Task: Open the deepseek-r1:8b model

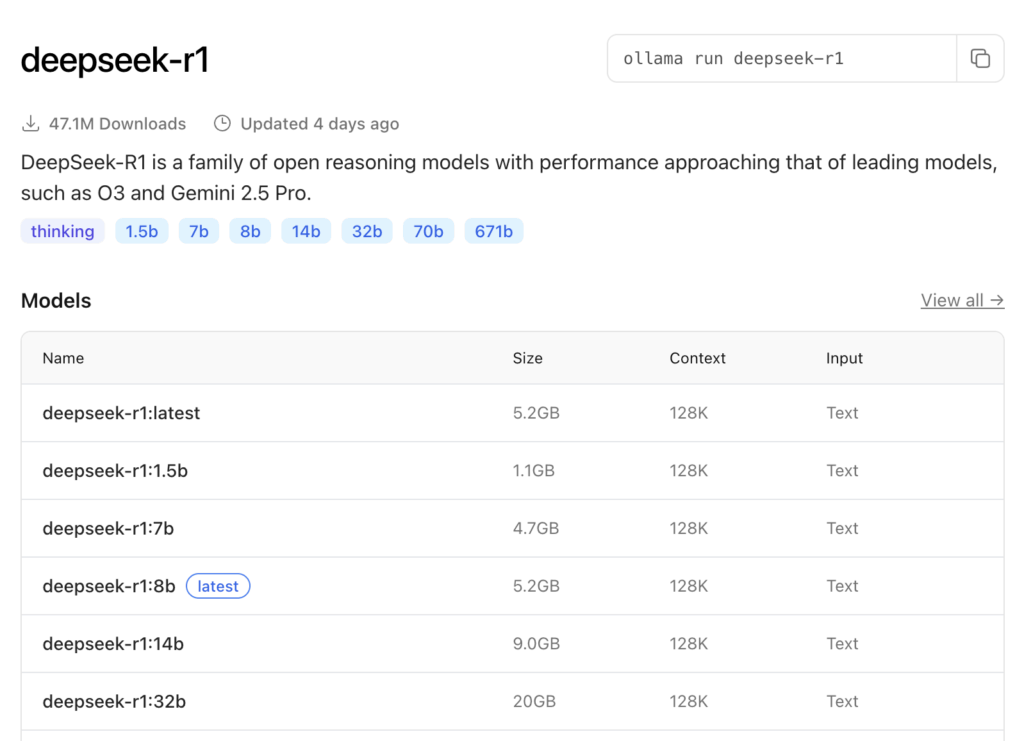Action: [x=109, y=586]
